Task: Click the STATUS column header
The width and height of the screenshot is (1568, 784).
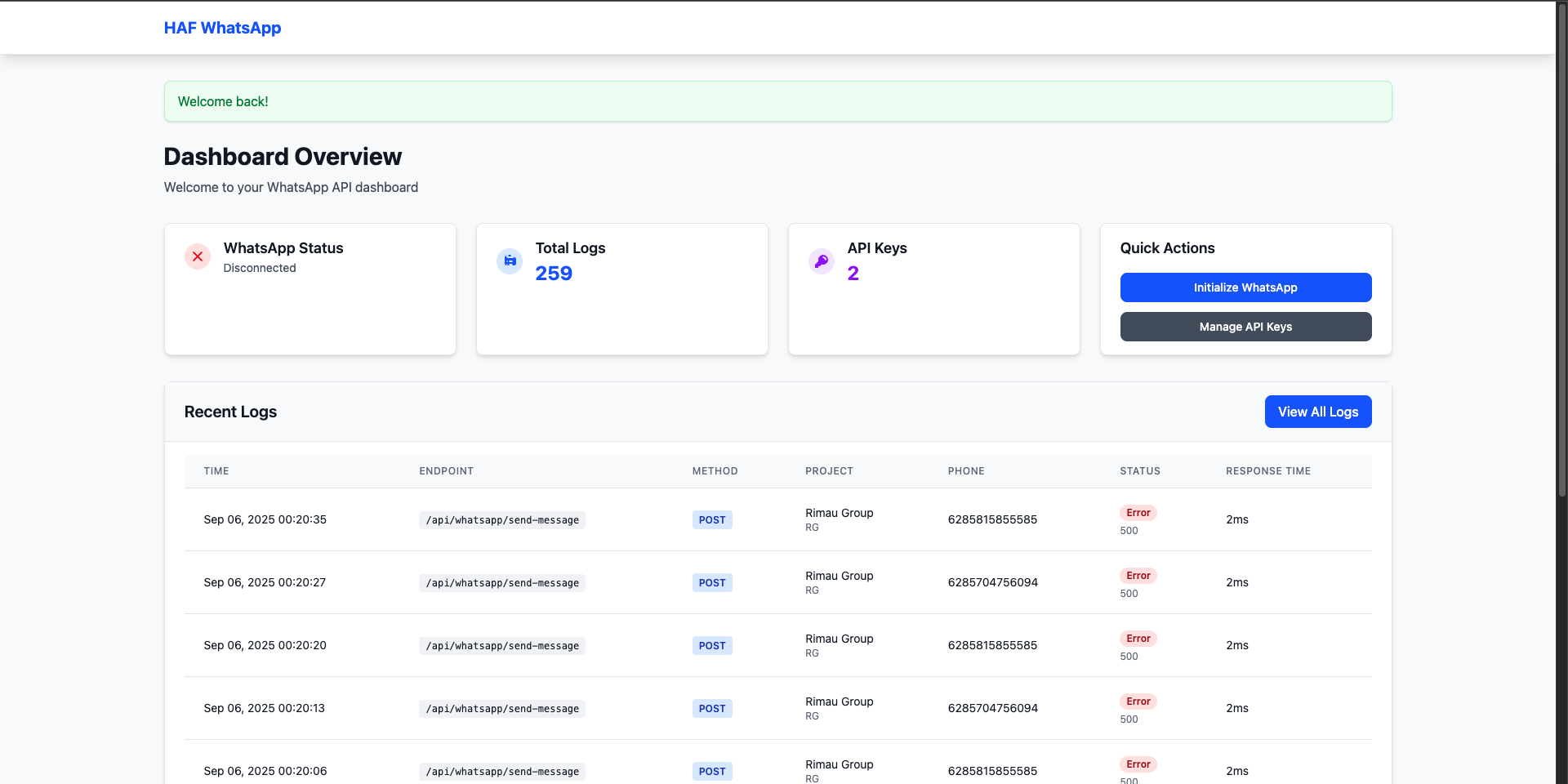Action: [1139, 471]
